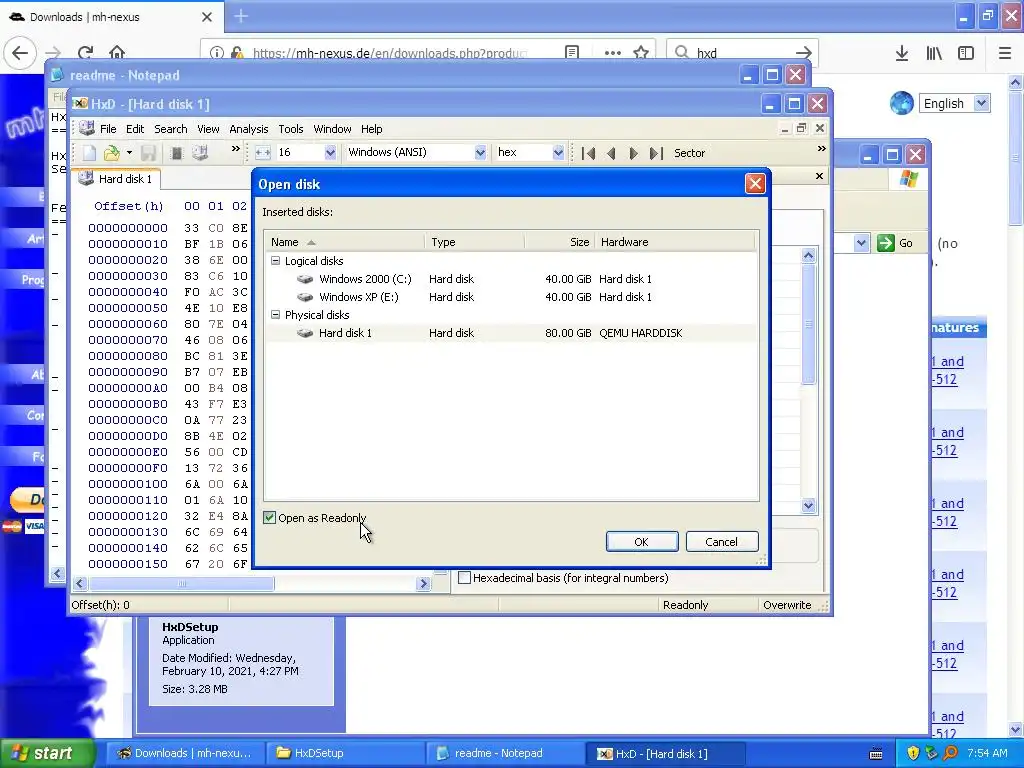
Task: Bookmark this page with star icon
Action: (641, 53)
